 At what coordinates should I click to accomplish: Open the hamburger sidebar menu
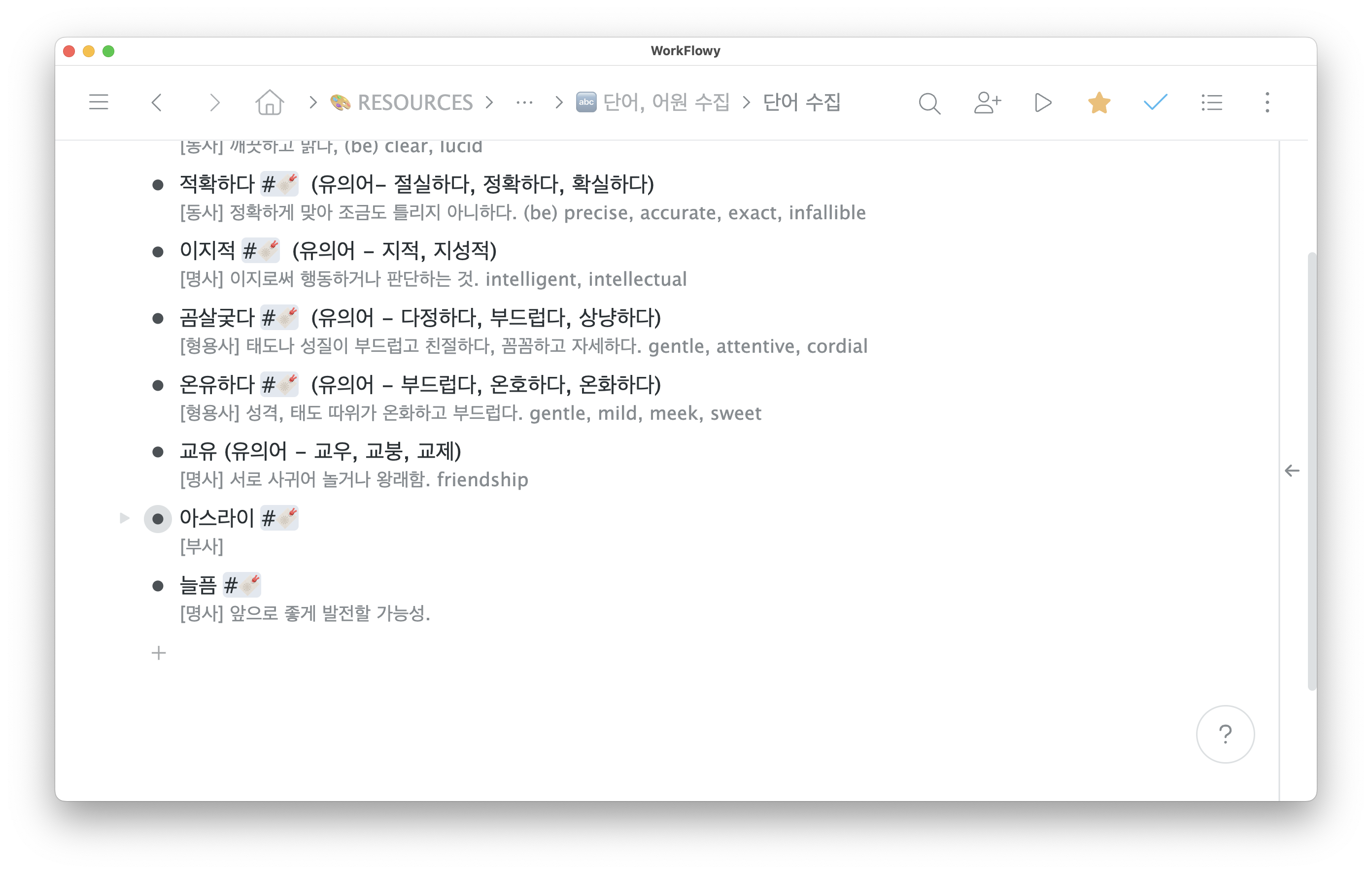coord(99,102)
